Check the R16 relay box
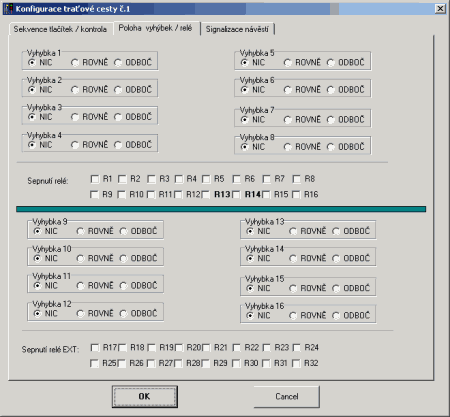The image size is (450, 417). (x=296, y=195)
